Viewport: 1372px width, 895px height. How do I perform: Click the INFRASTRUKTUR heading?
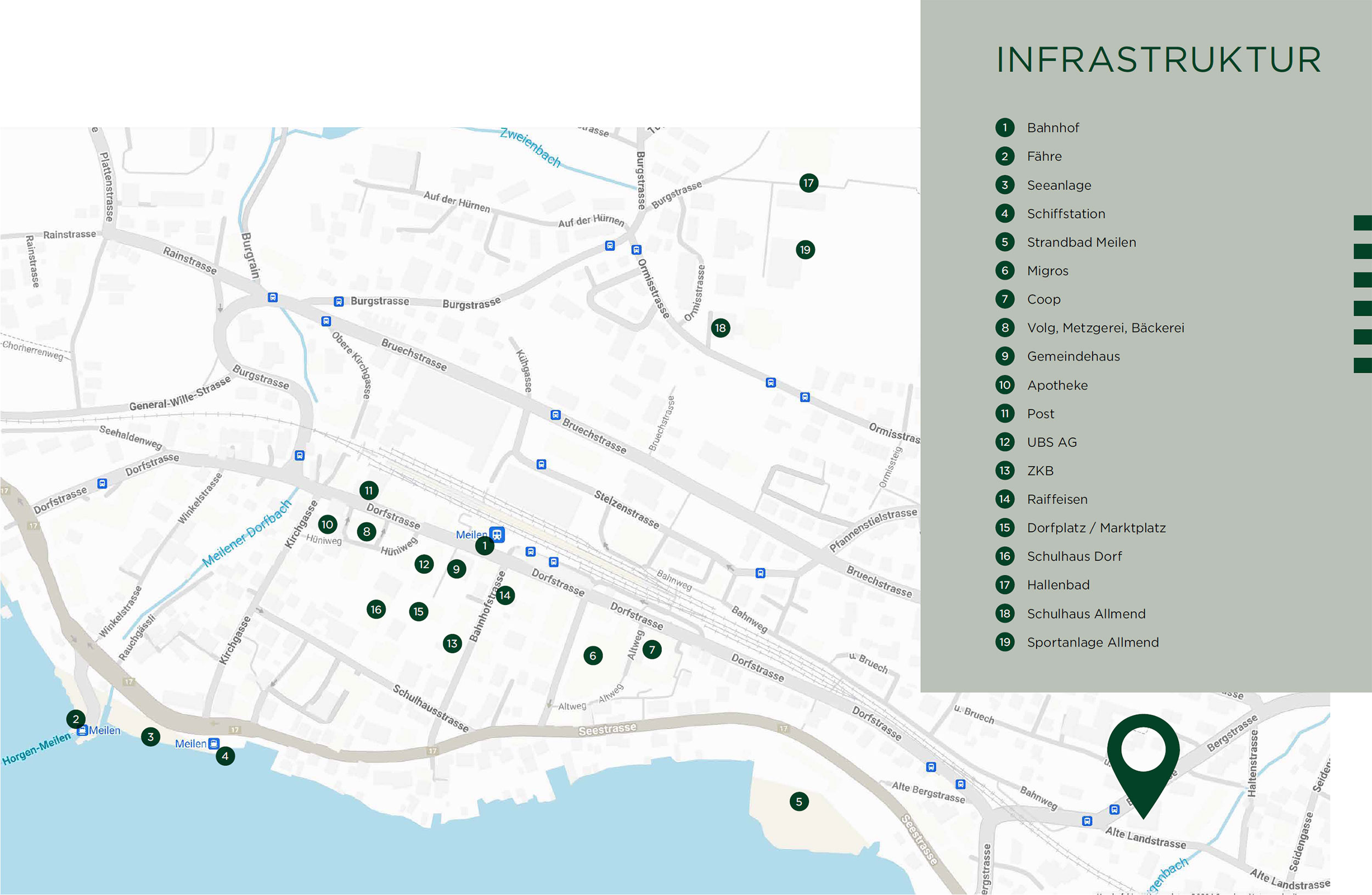point(1159,59)
